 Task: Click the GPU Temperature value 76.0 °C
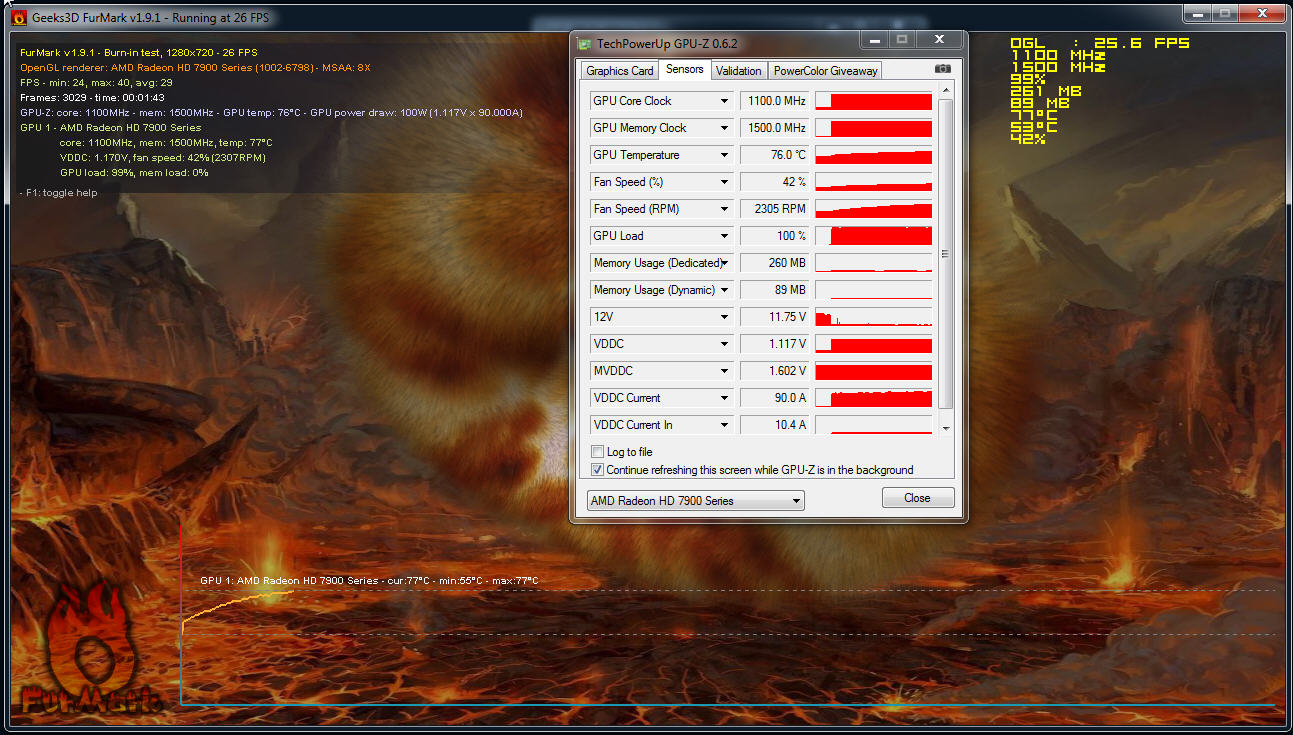pyautogui.click(x=775, y=155)
